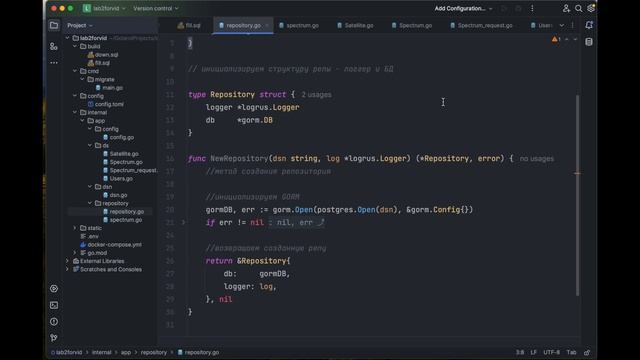
Task: Open the Project view selector dropdown
Action: click(80, 25)
